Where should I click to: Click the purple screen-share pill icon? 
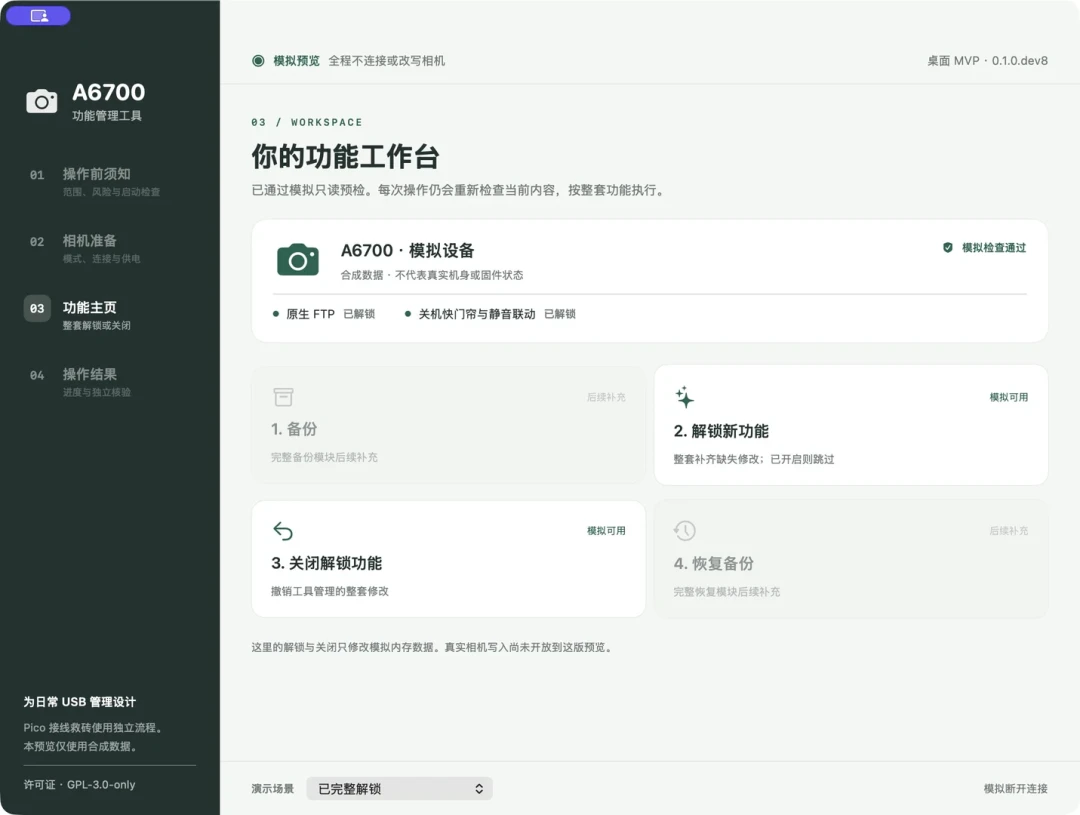[39, 15]
